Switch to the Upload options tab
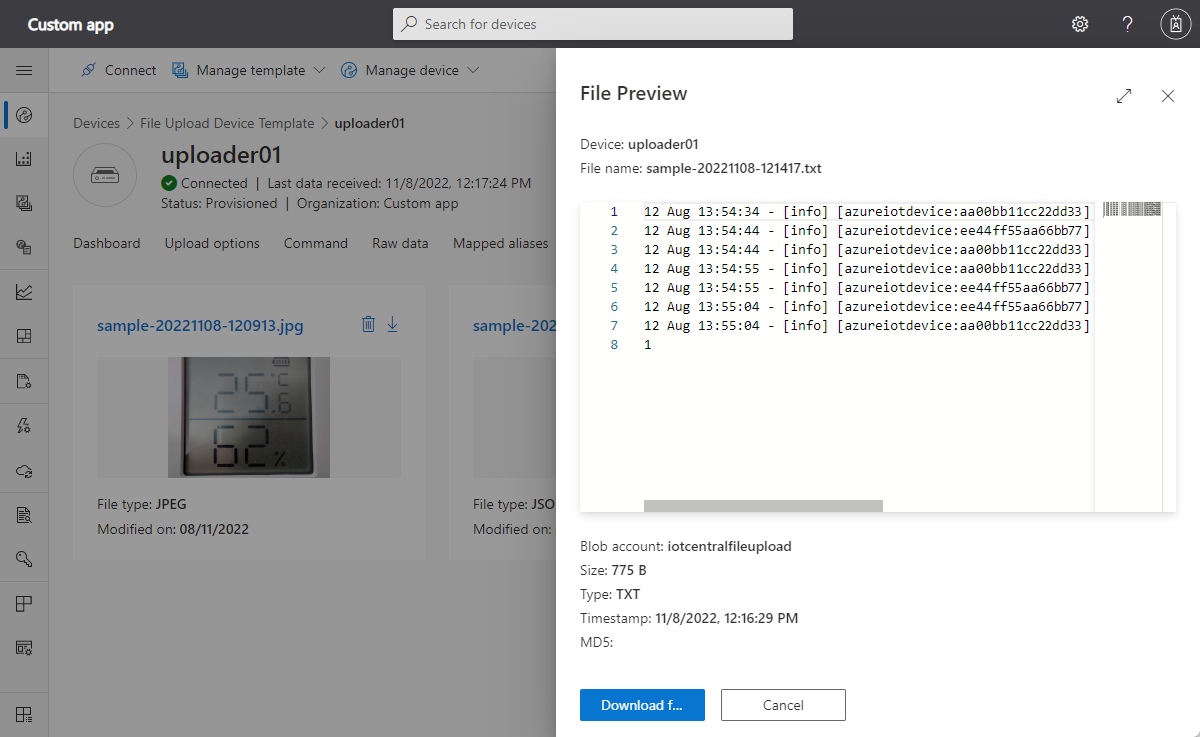 point(212,243)
